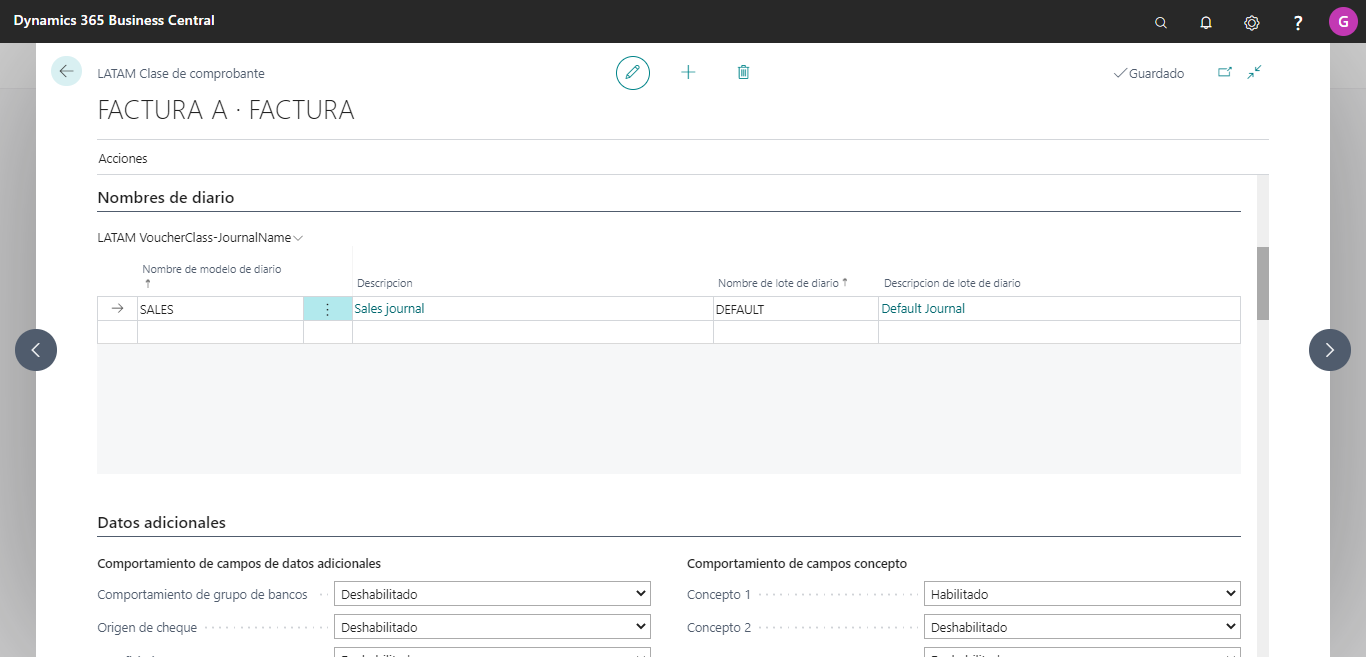Click the FACTURA A · FACTURA title
Viewport: 1366px width, 657px height.
[226, 110]
